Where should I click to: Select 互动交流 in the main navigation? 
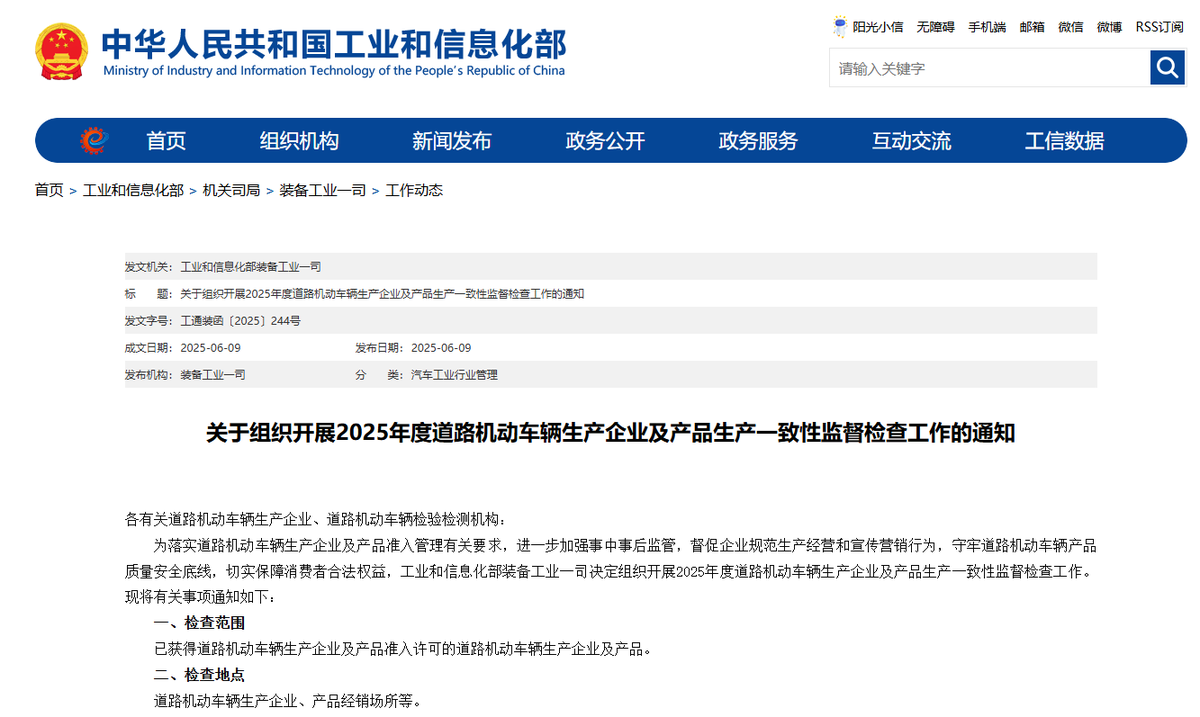911,141
